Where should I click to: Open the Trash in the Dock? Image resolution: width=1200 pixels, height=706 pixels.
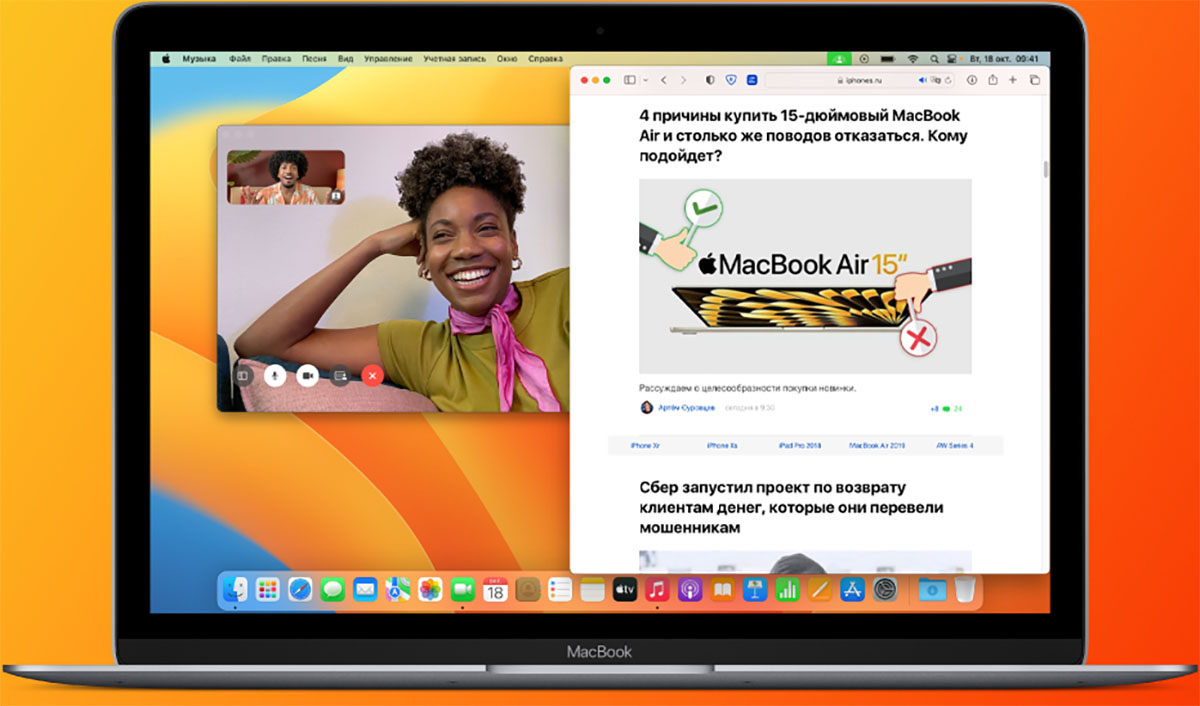pos(964,589)
